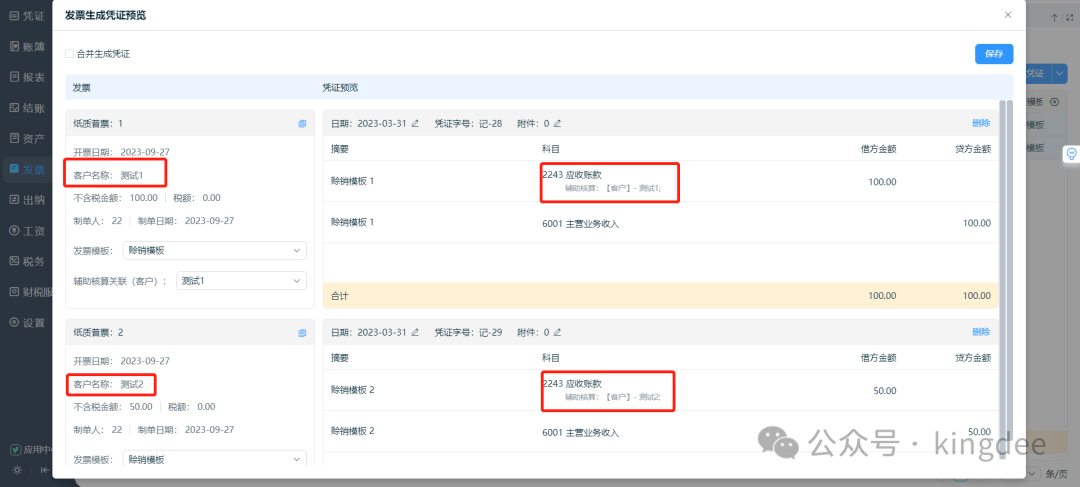1080x487 pixels.
Task: Edit the date of voucher 记-28
Action: (x=415, y=124)
